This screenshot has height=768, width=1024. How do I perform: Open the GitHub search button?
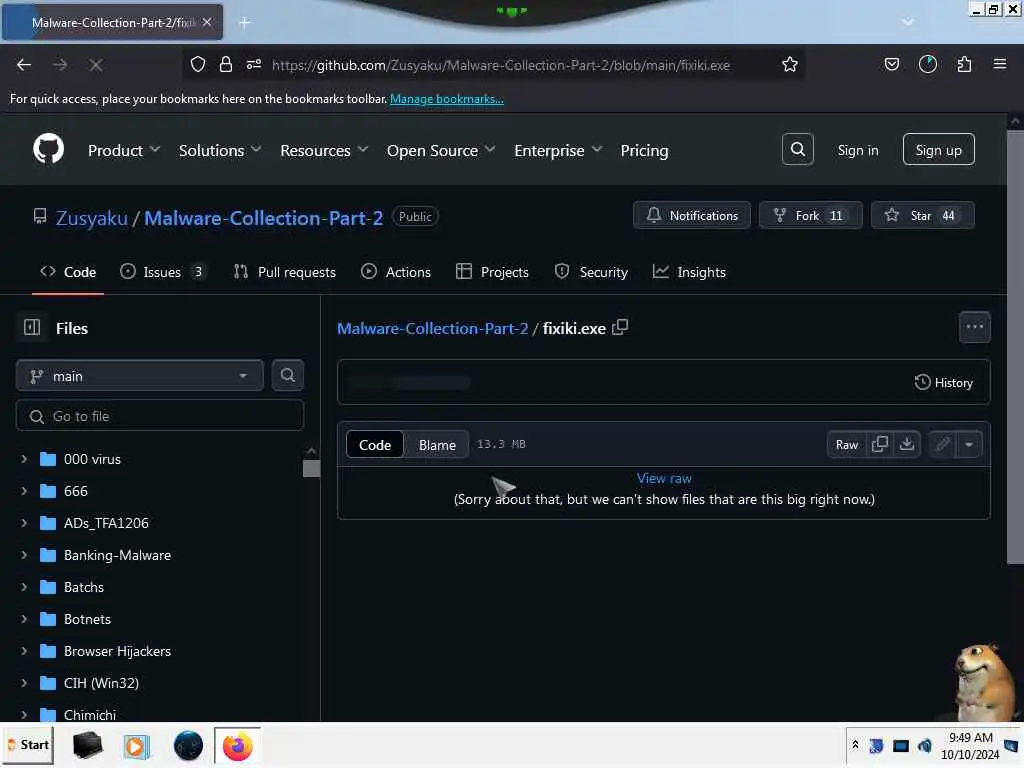(797, 150)
